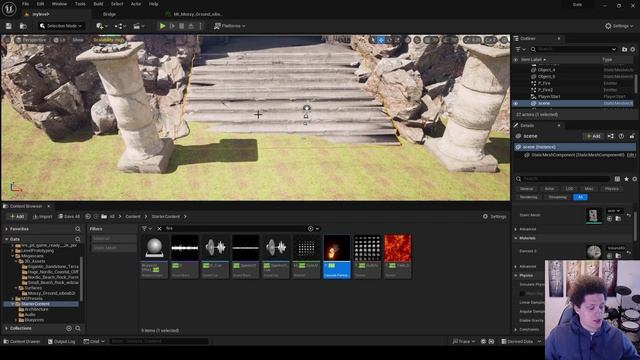The height and width of the screenshot is (360, 640).
Task: Open the viewport options hamburger menu
Action: tap(7, 40)
